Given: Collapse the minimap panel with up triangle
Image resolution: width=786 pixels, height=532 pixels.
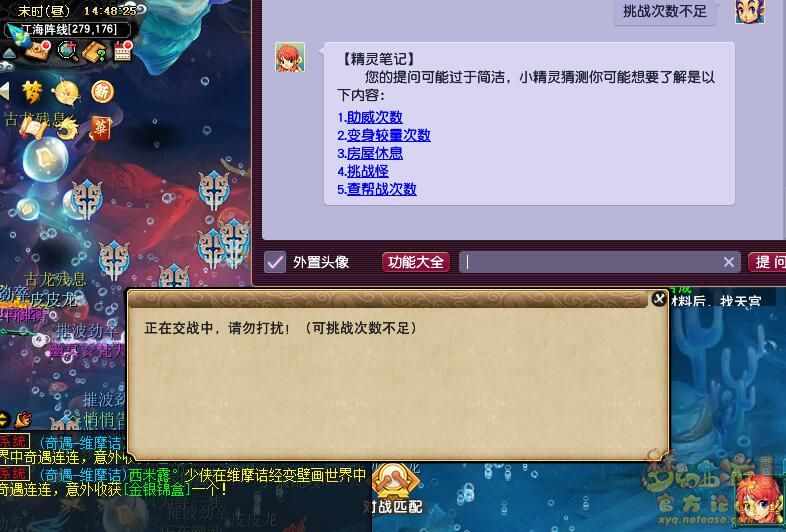Looking at the screenshot, I should point(9,53).
